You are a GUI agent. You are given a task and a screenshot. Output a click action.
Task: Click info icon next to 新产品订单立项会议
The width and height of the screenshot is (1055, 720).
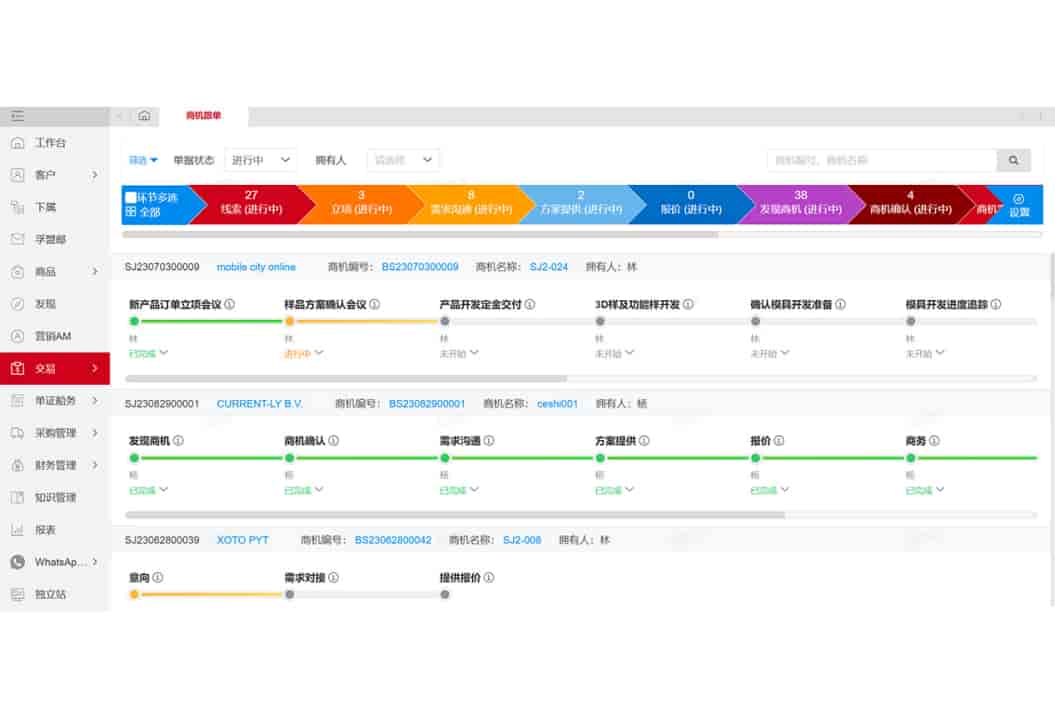pos(230,304)
